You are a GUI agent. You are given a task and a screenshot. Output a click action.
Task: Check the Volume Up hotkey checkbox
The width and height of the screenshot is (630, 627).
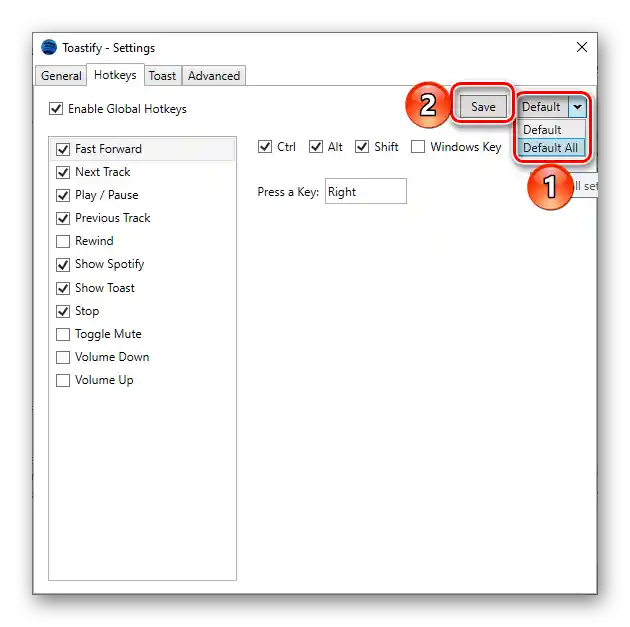point(63,380)
